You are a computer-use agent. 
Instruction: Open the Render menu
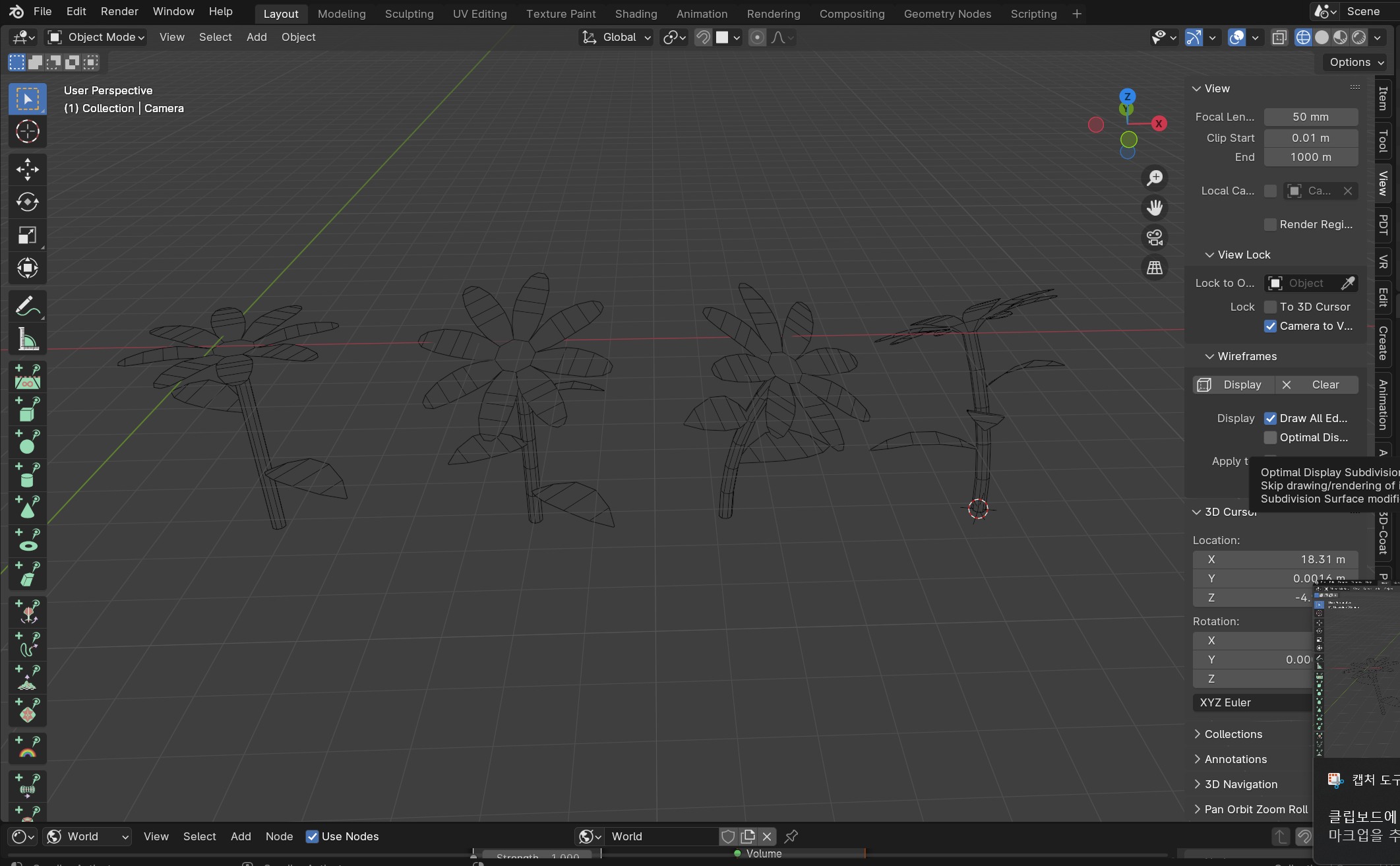(x=119, y=11)
